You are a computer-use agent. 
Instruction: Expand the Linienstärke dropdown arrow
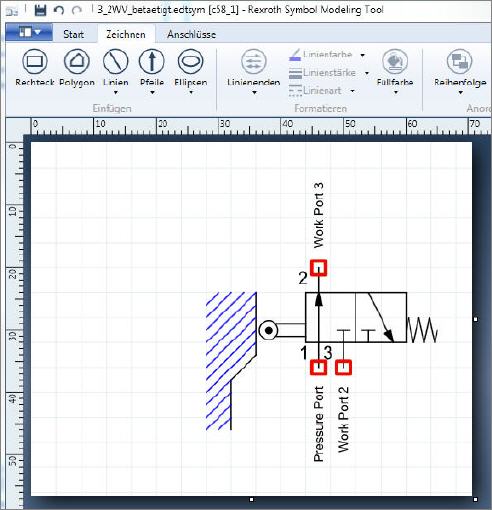pos(367,73)
